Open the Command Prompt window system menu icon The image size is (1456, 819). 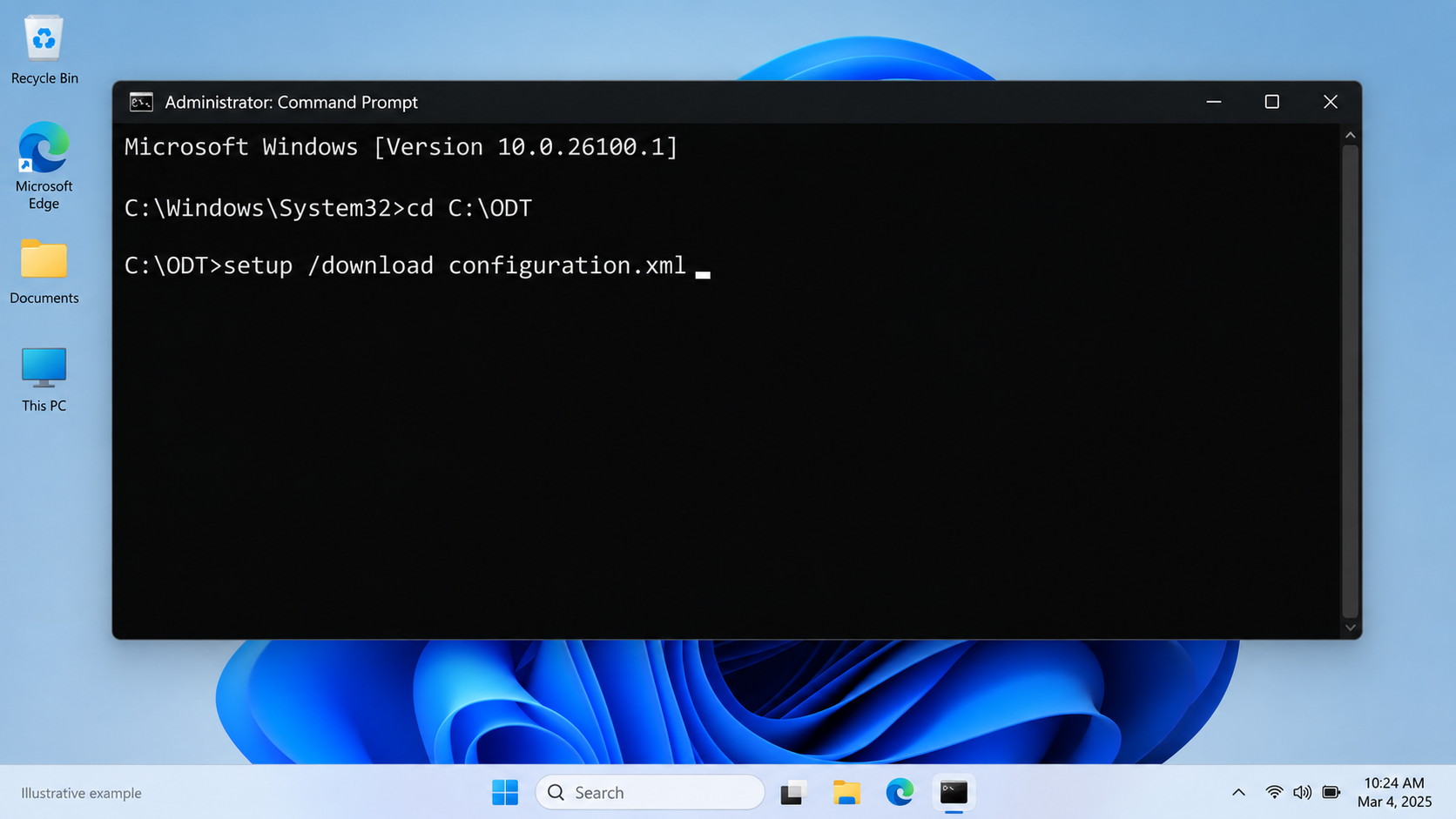click(x=141, y=102)
